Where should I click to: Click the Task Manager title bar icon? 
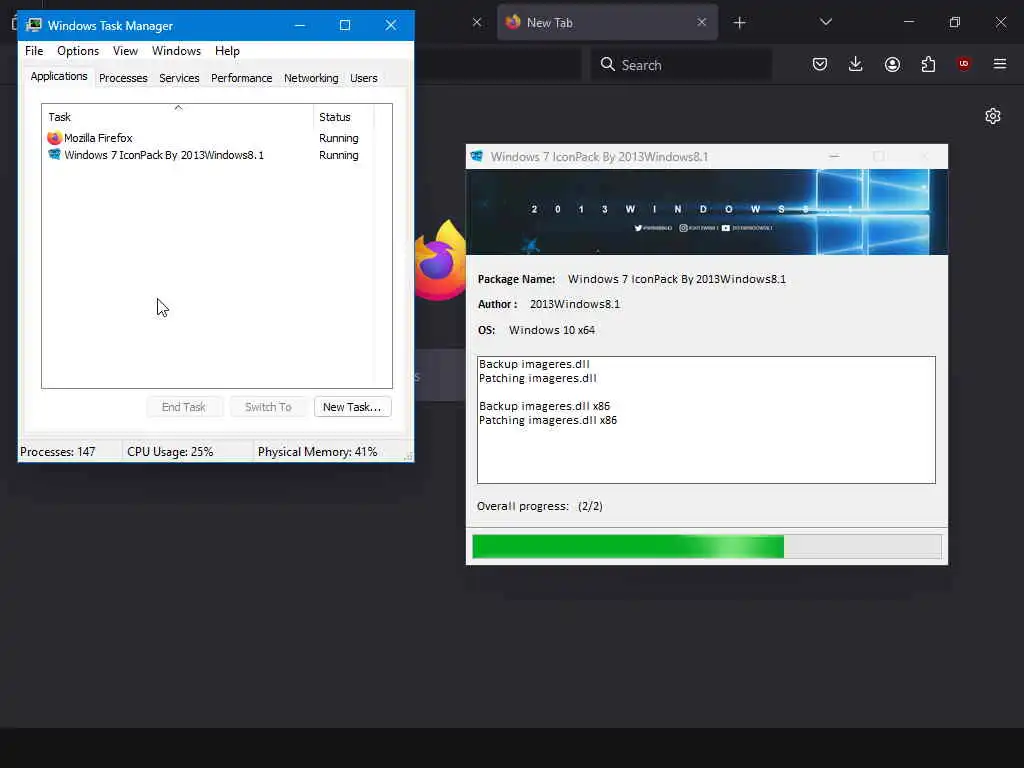tap(33, 25)
